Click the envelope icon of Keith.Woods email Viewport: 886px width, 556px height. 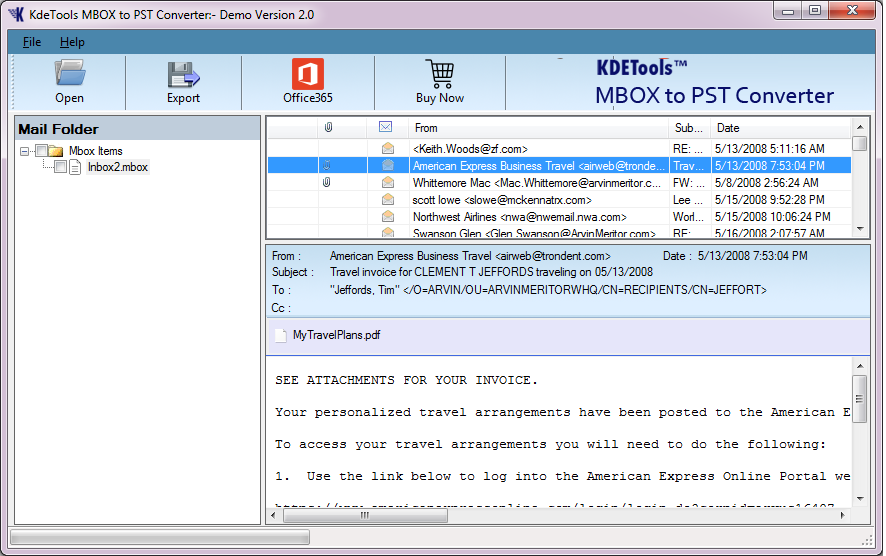tap(388, 149)
